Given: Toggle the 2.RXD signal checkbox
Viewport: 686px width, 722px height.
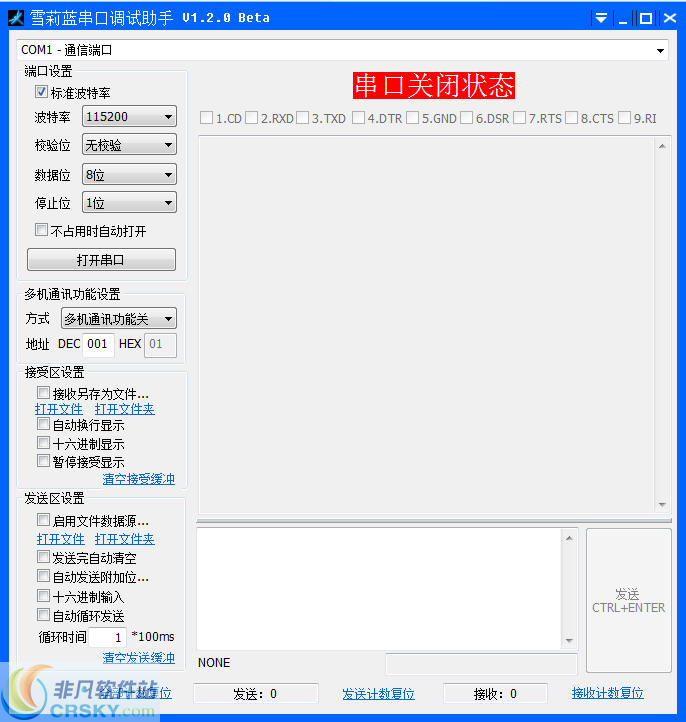Looking at the screenshot, I should point(251,118).
